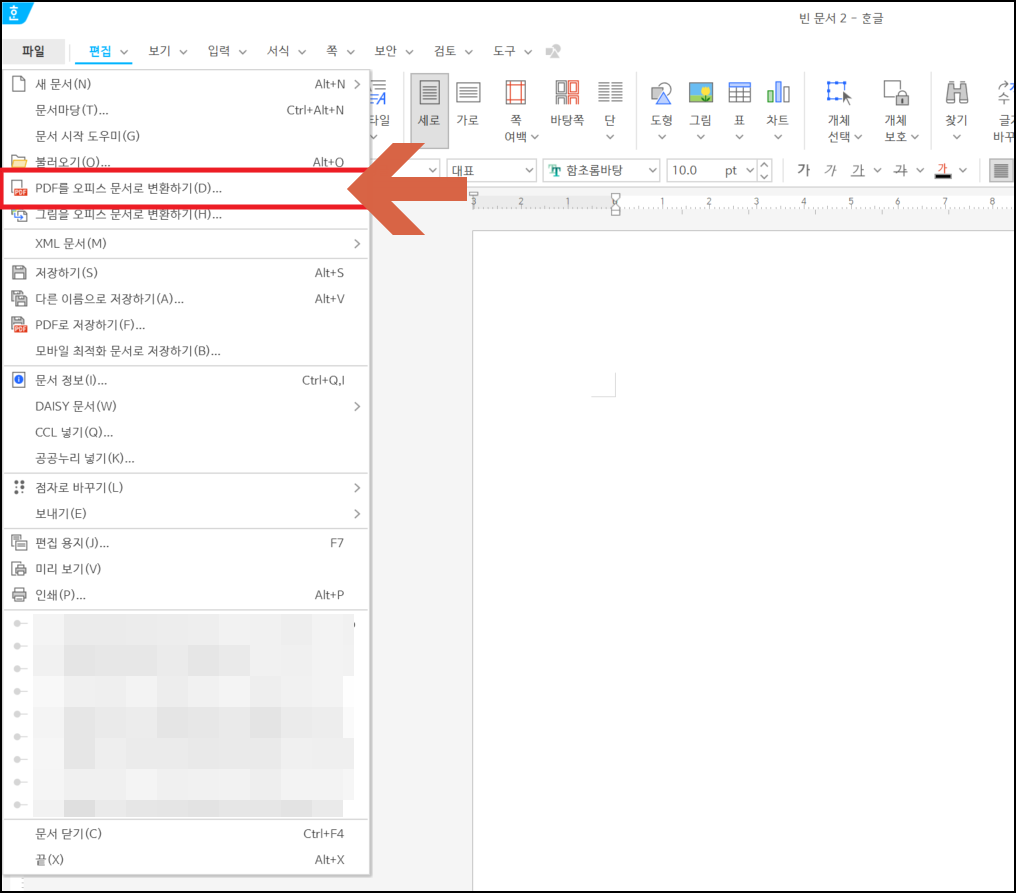1016x893 pixels.
Task: Toggle bold 가 formatting
Action: [803, 170]
